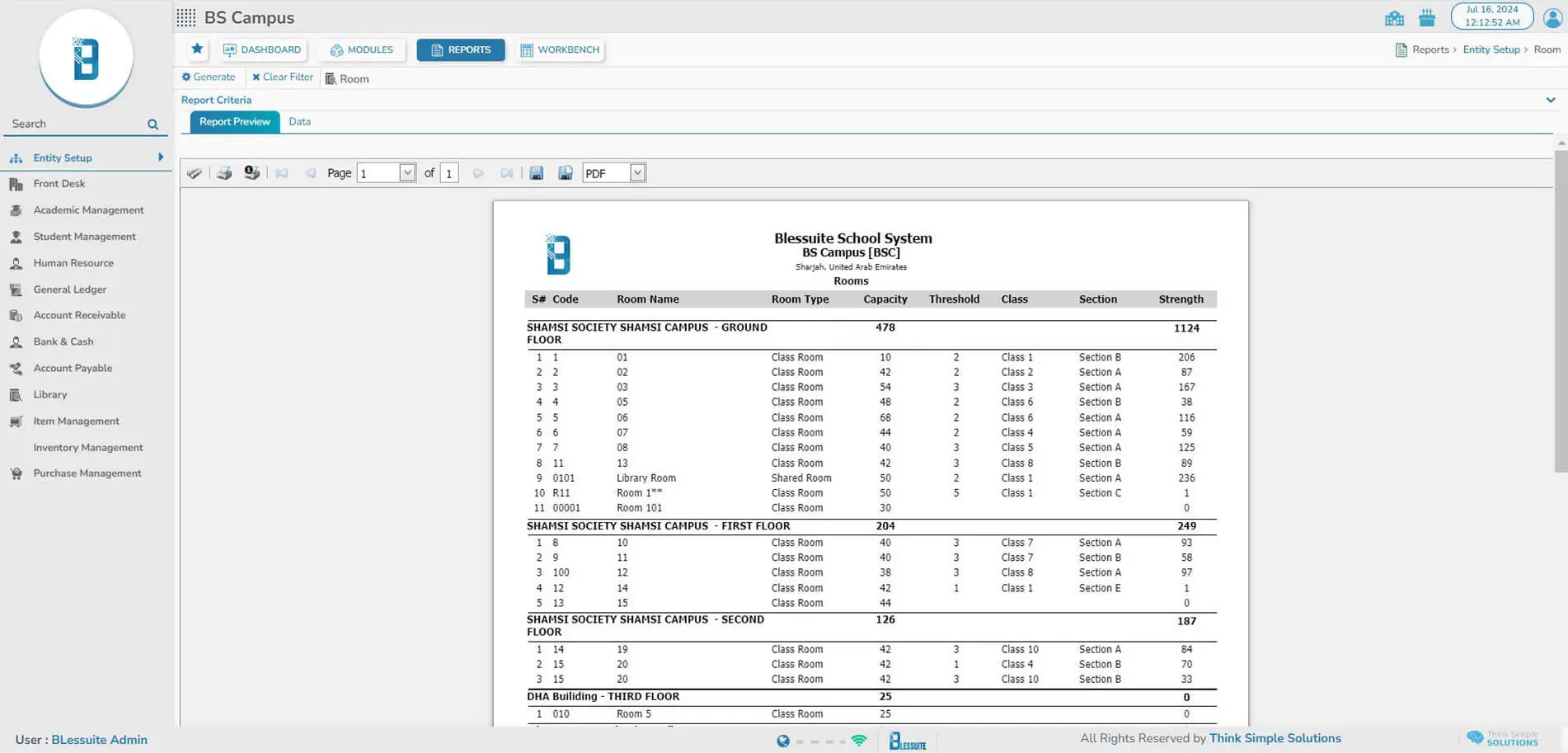This screenshot has height=753, width=1568.
Task: Switch to the Data tab
Action: 299,122
